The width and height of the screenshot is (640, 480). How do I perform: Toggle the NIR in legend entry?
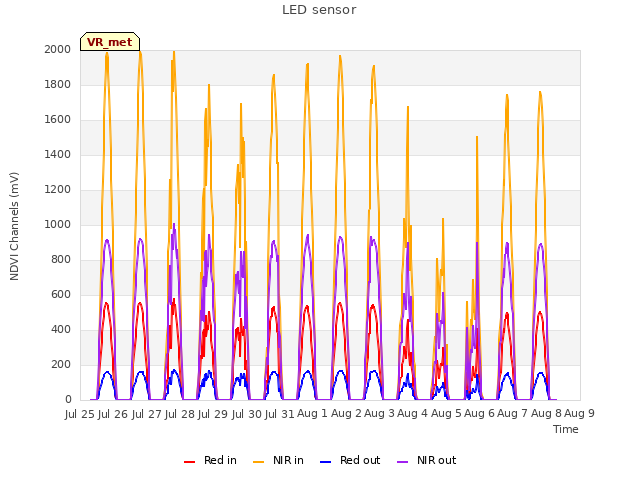pos(278,460)
